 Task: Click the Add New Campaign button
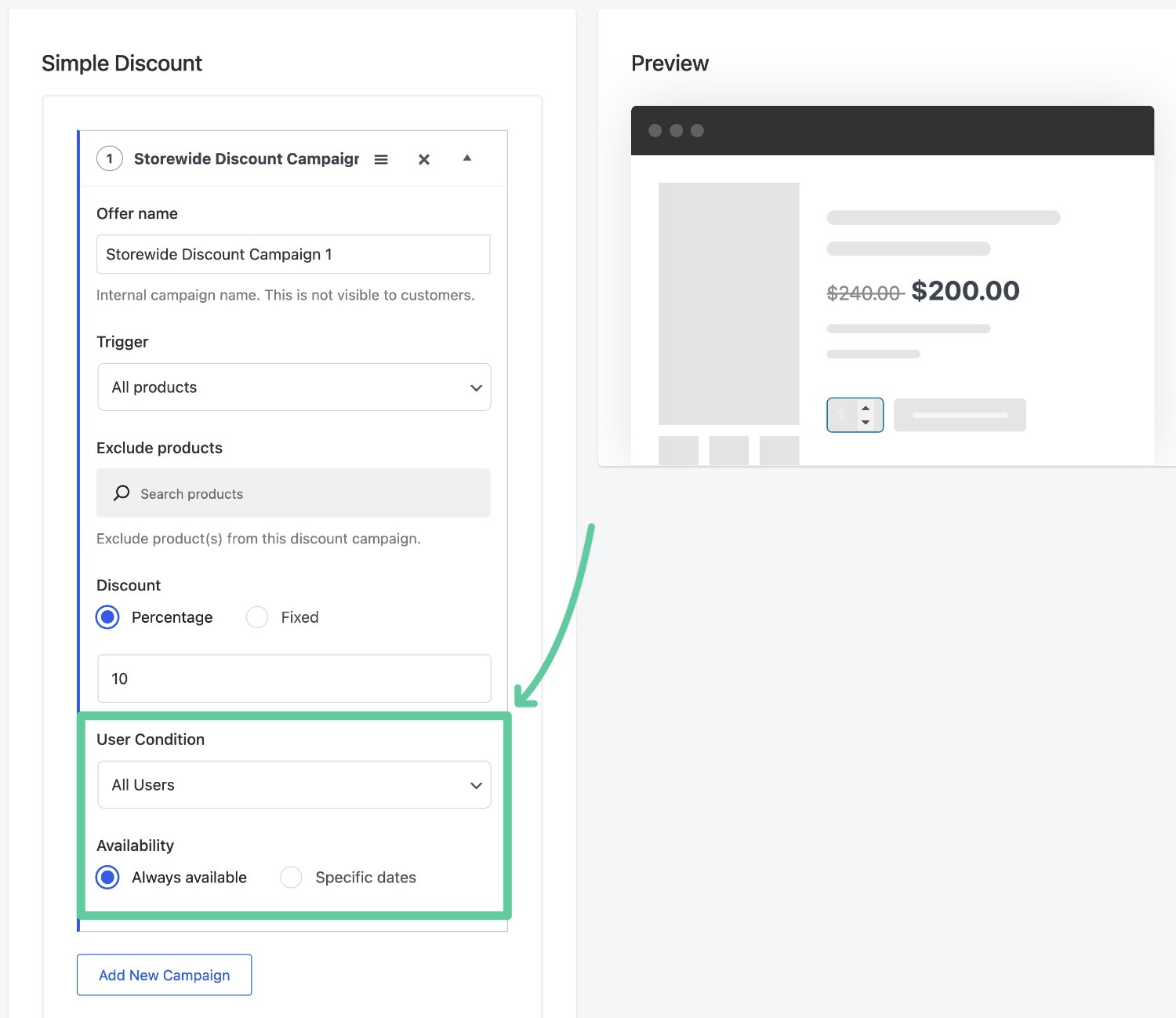[x=165, y=975]
